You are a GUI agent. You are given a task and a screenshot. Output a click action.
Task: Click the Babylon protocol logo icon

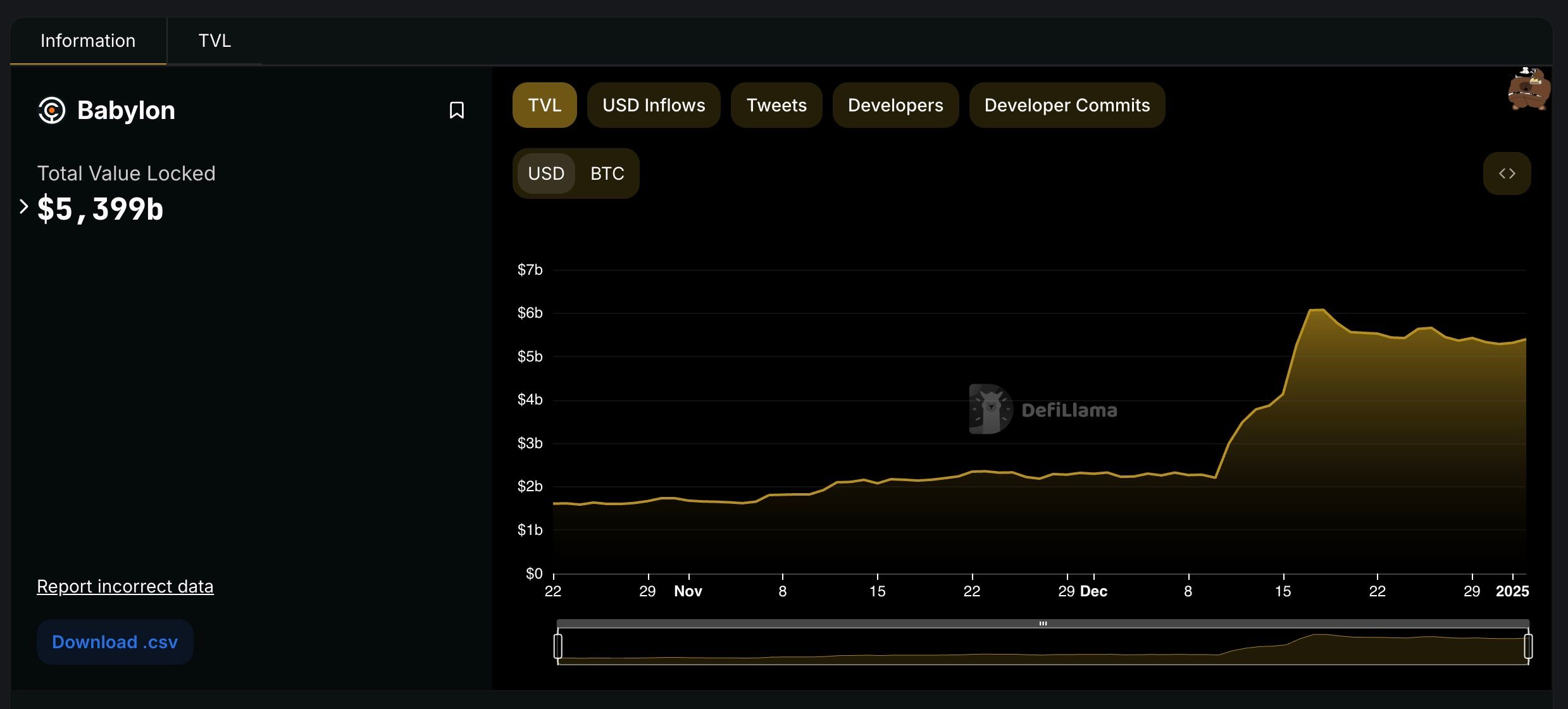tap(52, 110)
